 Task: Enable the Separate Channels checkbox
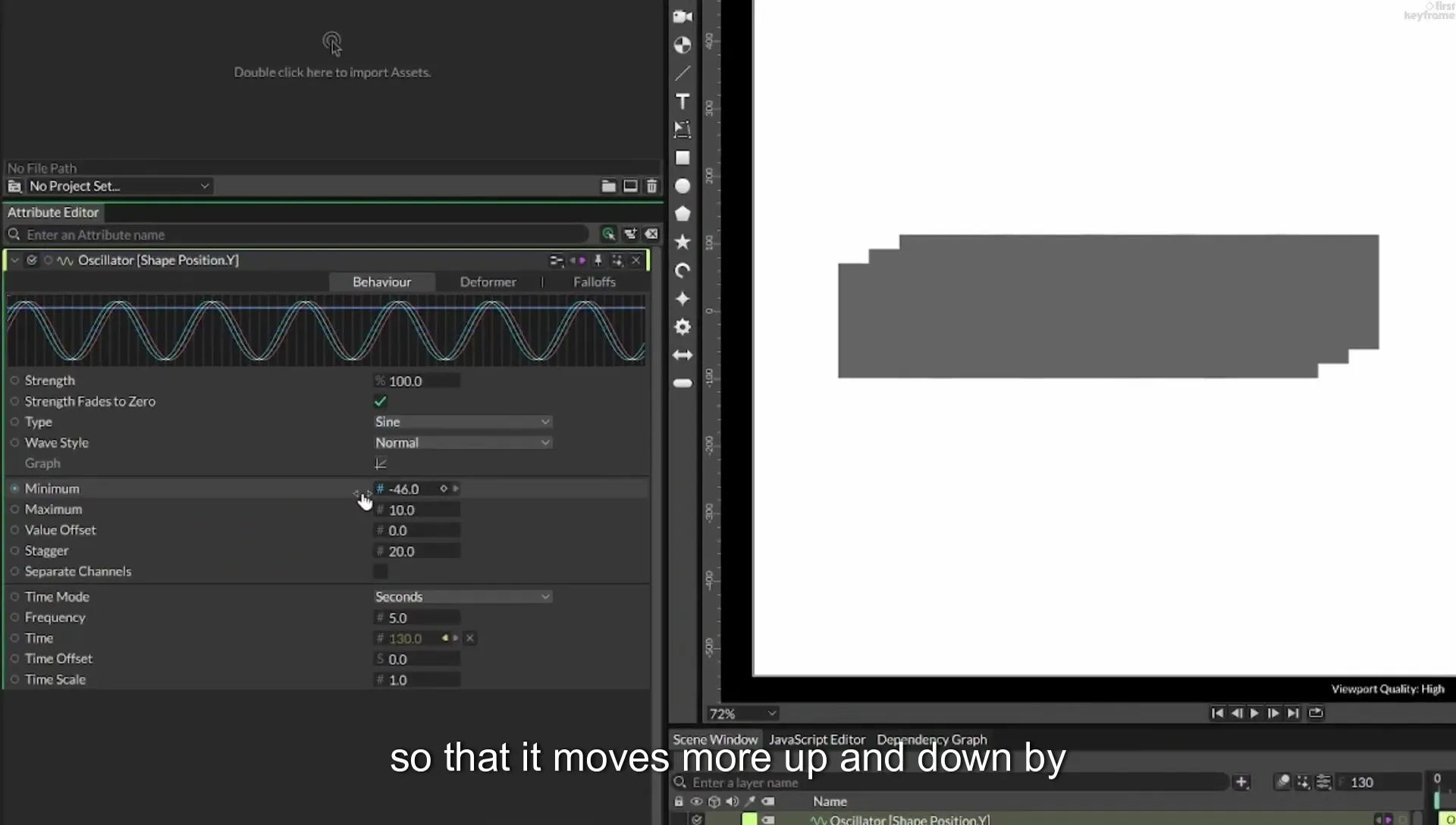pos(381,571)
